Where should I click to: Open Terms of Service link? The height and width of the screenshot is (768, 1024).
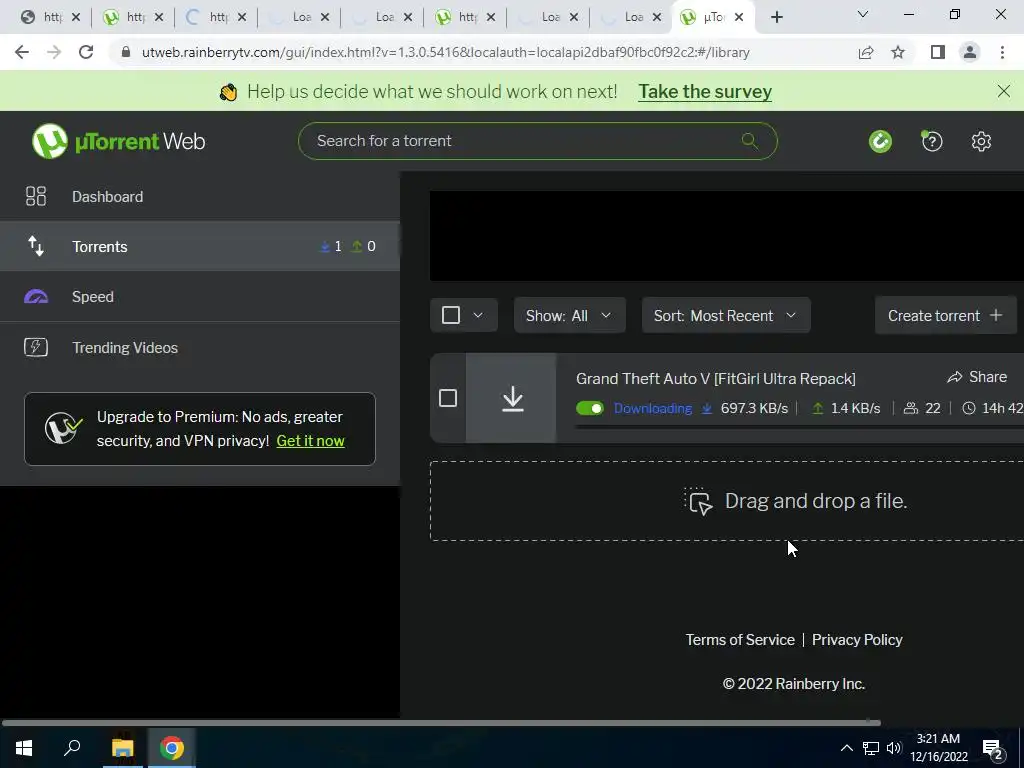click(740, 639)
